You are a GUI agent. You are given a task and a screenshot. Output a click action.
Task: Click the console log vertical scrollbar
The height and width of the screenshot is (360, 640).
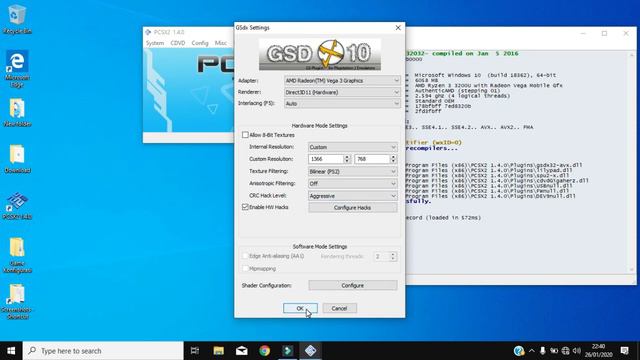tap(632, 162)
